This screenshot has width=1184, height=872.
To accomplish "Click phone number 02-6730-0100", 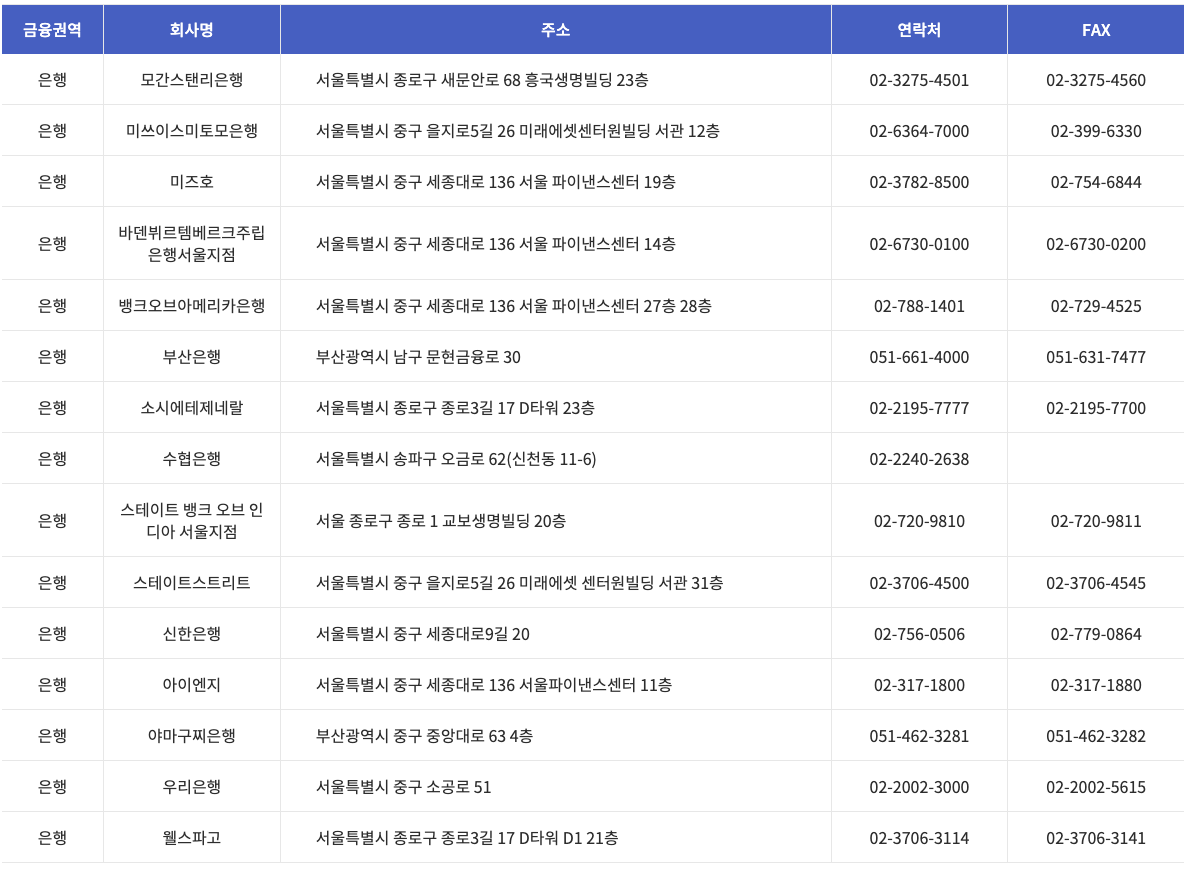I will (x=919, y=244).
